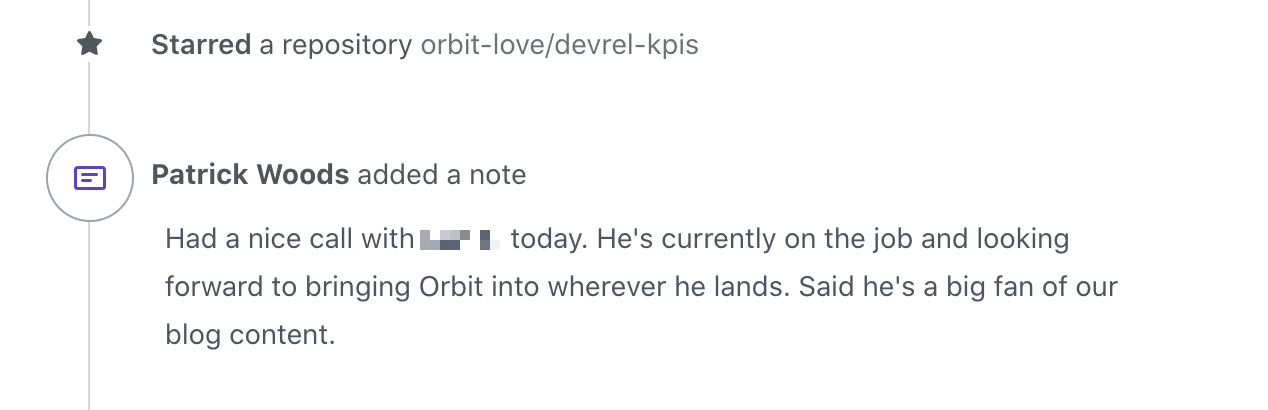Screen dimensions: 1268x410
Task: Click the timeline line below the note icon
Action: click(x=89, y=310)
